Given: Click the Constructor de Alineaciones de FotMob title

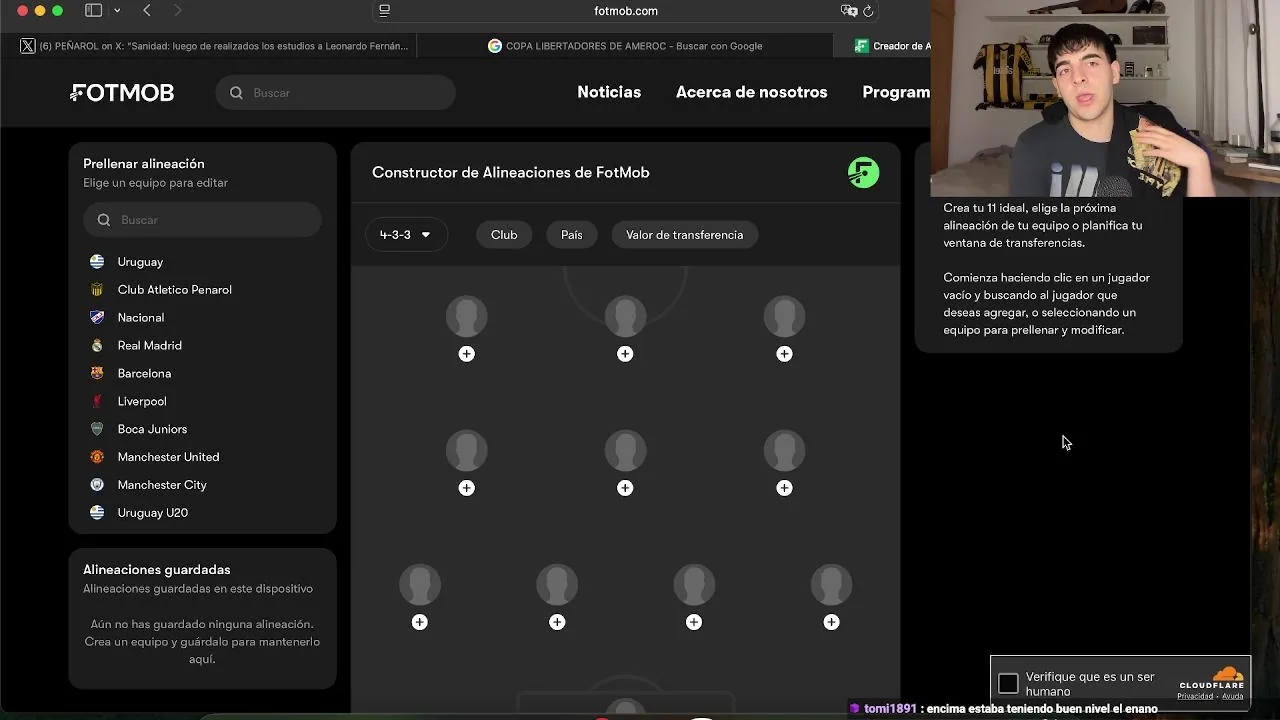Looking at the screenshot, I should [x=511, y=173].
